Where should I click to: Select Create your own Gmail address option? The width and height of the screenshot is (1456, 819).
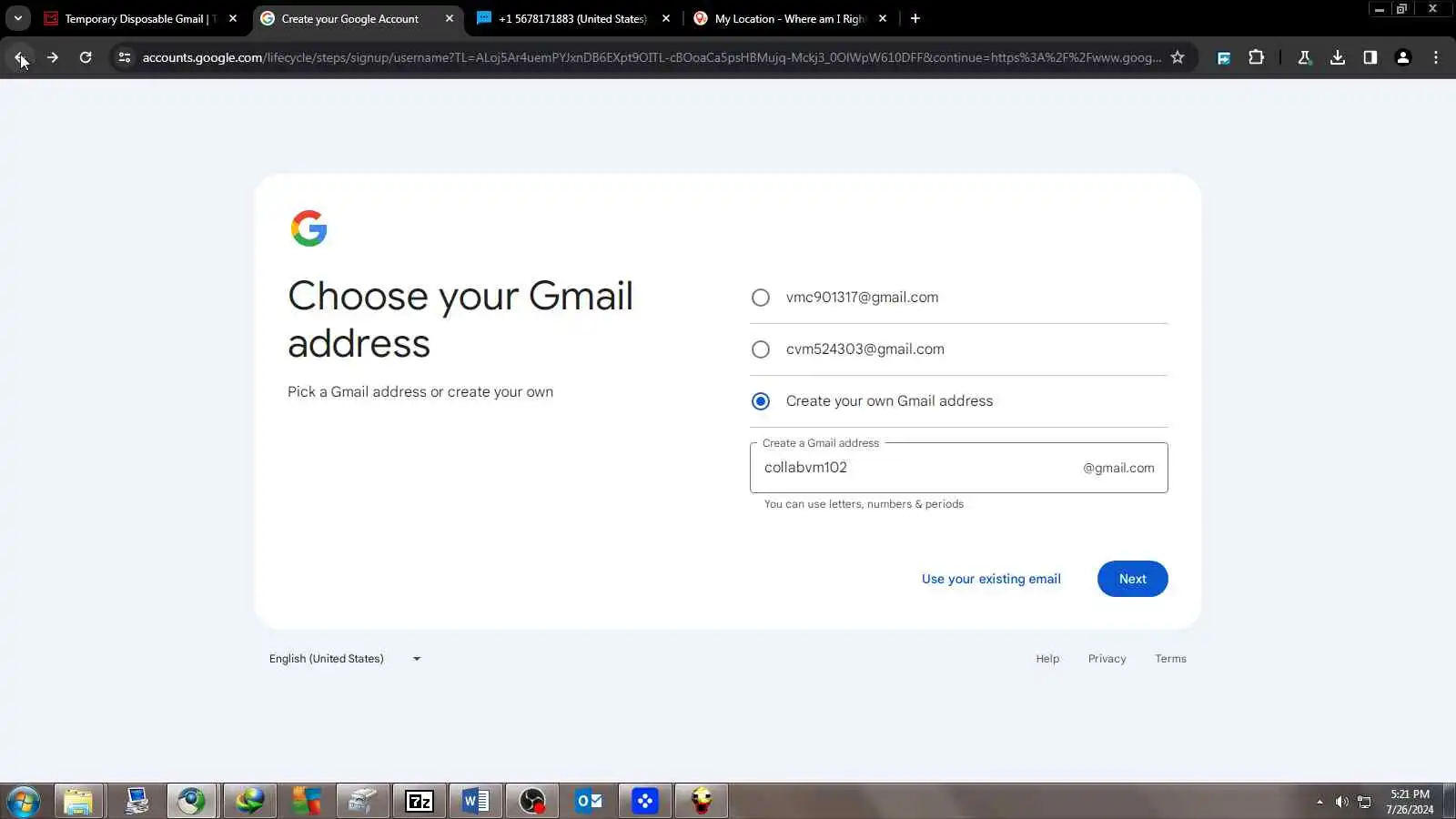(761, 401)
